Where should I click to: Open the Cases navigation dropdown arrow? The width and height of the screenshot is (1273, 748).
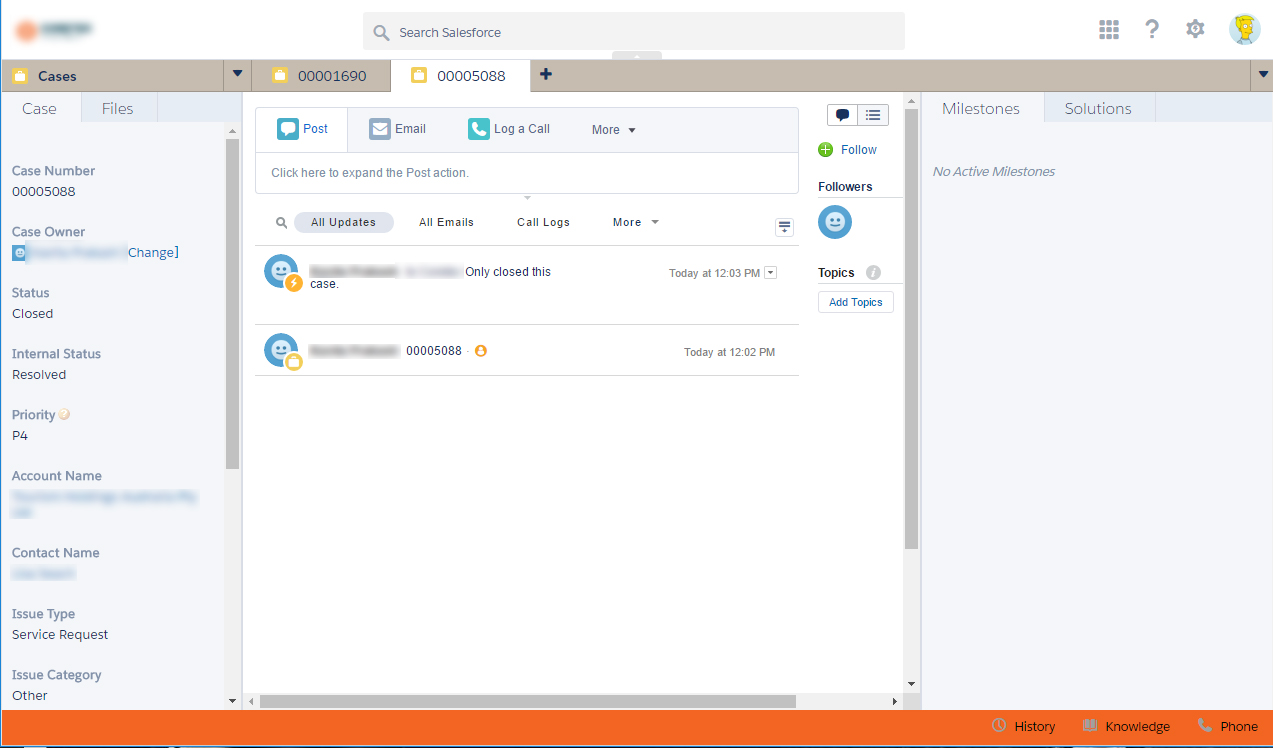tap(237, 74)
